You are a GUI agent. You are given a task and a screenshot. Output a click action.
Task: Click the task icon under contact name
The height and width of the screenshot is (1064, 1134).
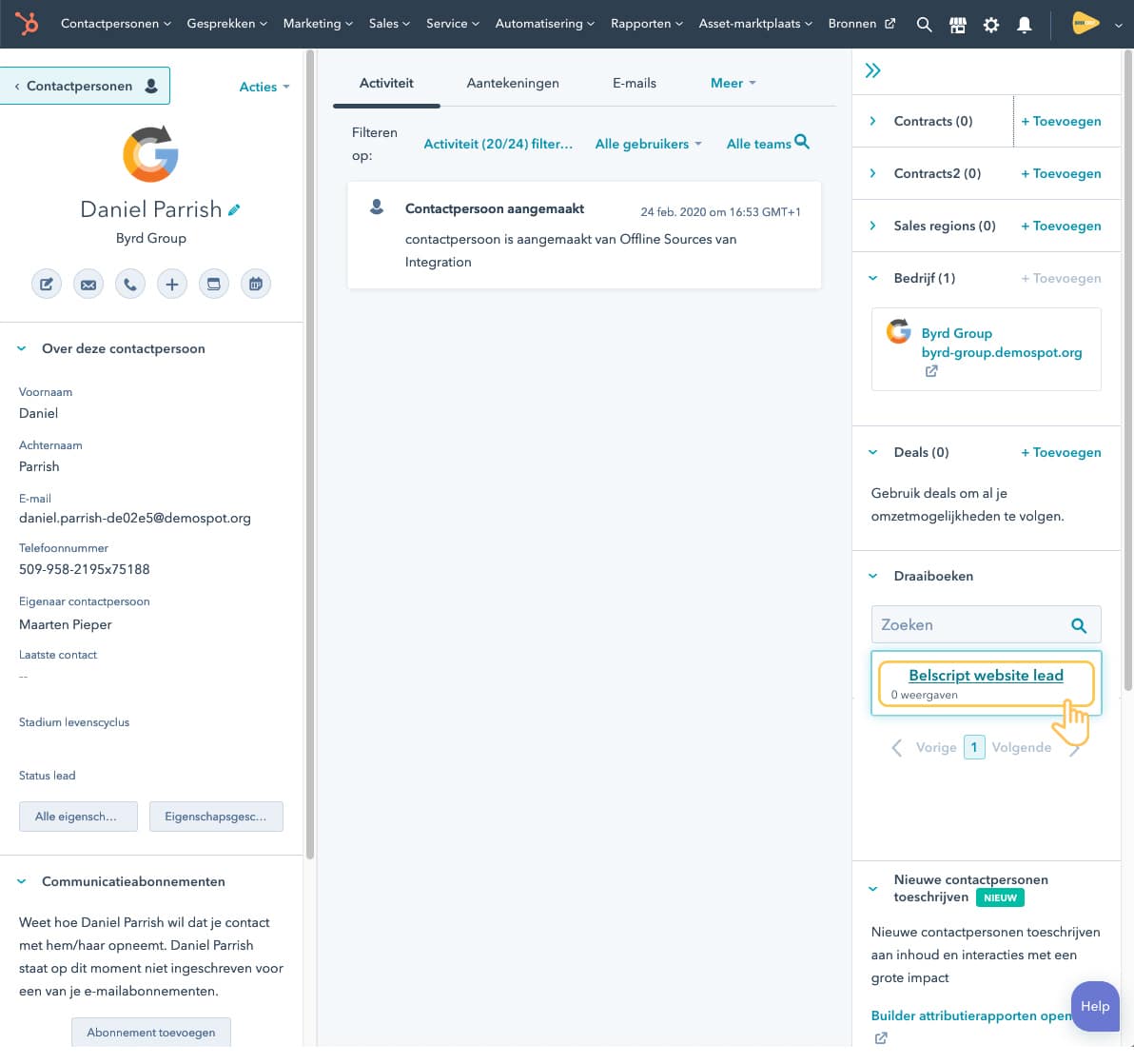(214, 285)
